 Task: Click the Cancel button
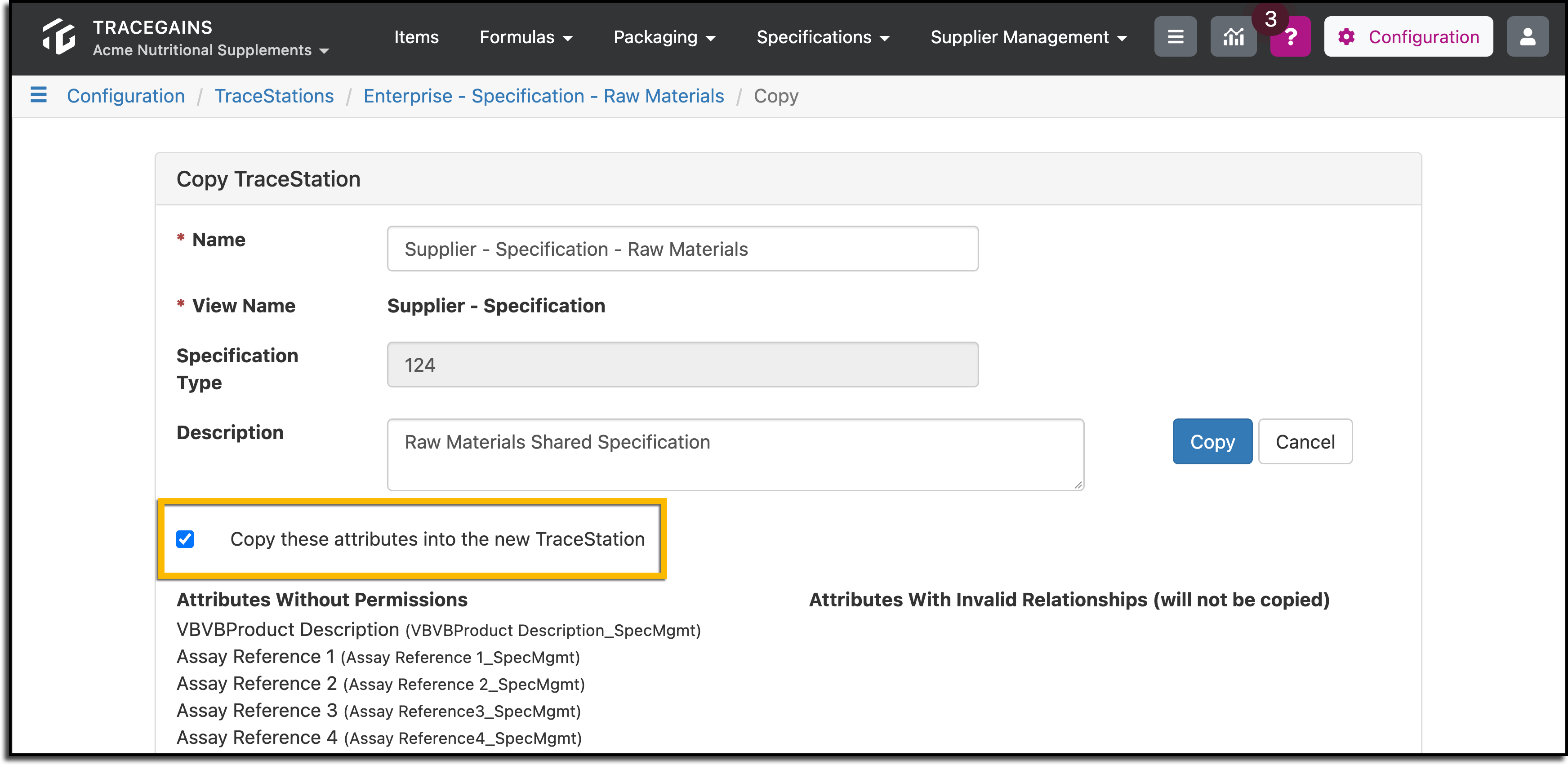click(1305, 441)
